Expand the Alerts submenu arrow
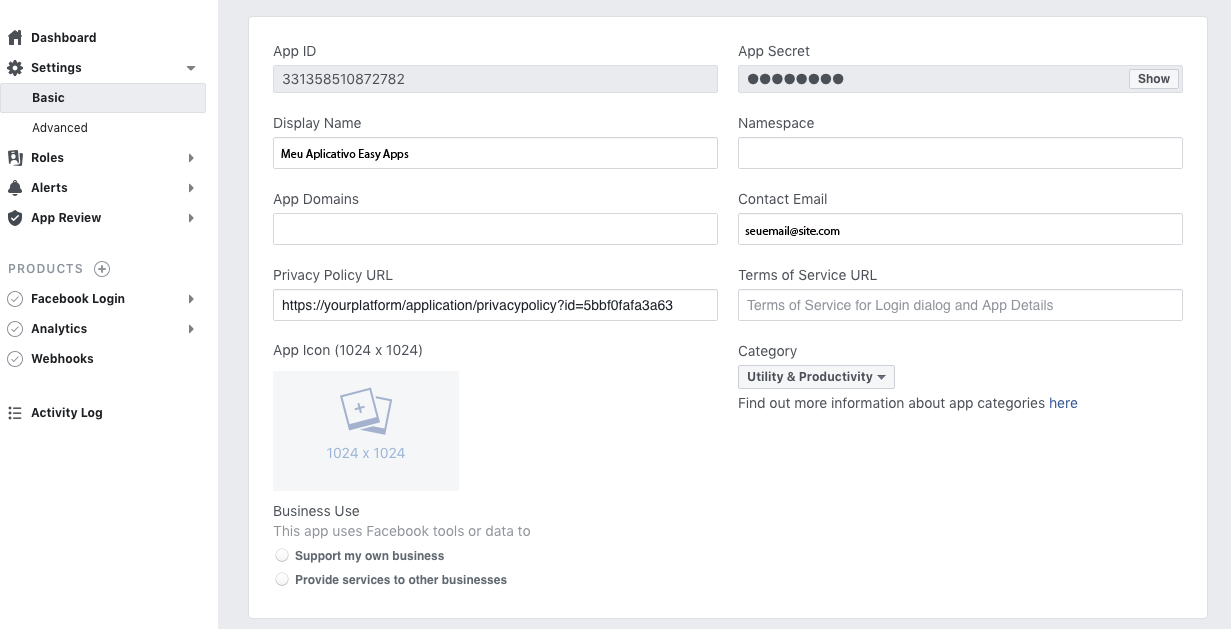Viewport: 1231px width, 629px height. click(191, 188)
